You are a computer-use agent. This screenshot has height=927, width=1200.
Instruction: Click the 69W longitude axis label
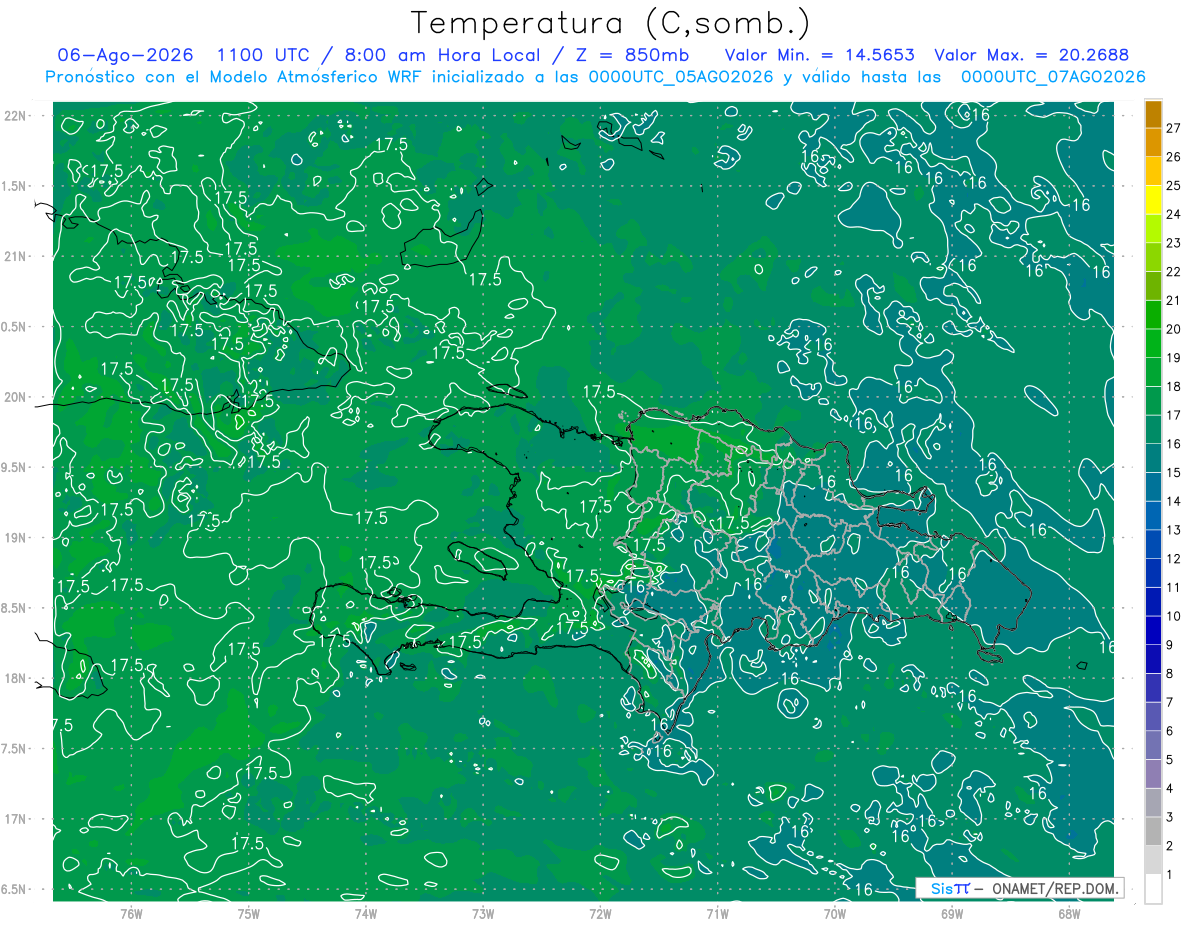pos(952,913)
